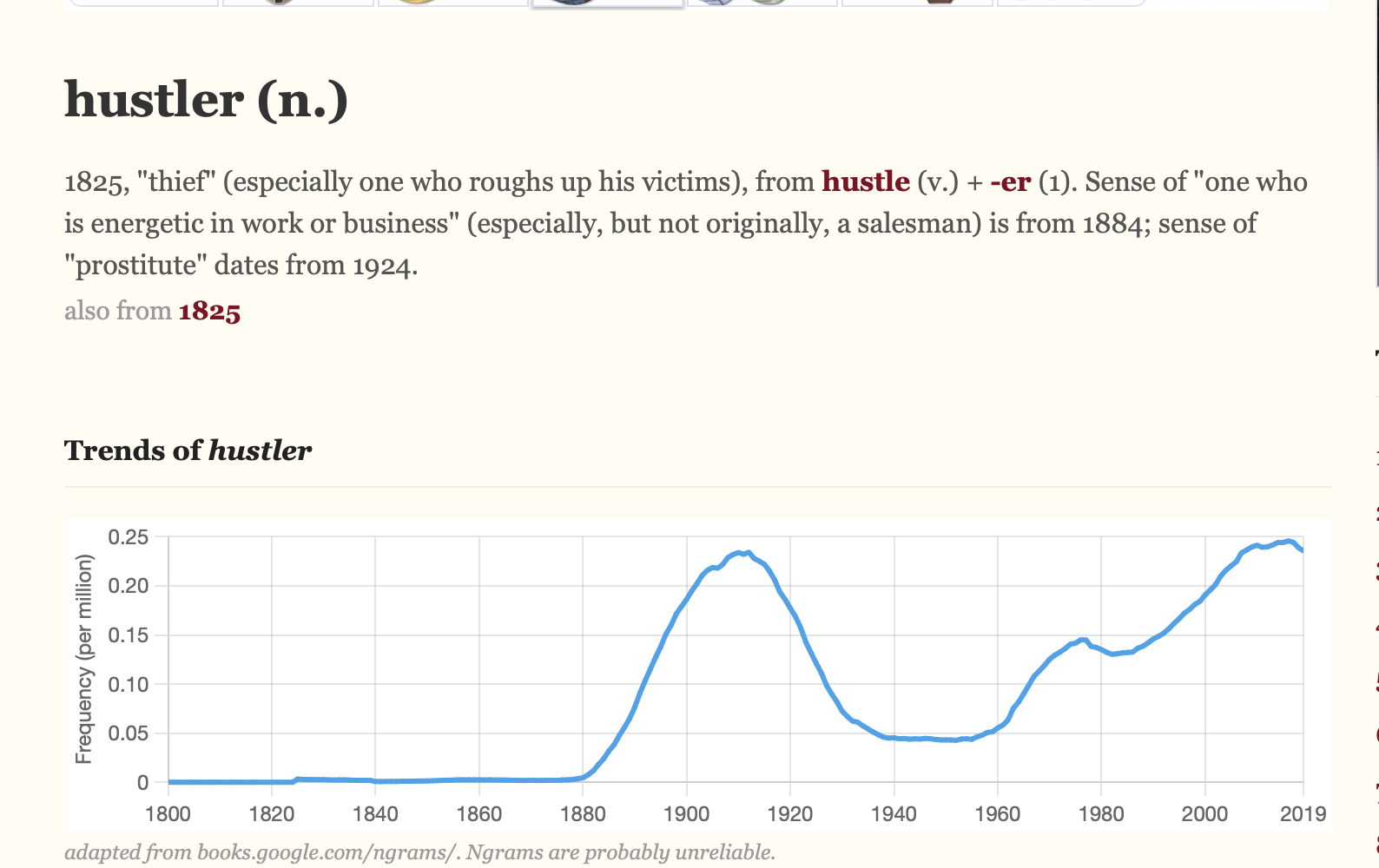Image resolution: width=1379 pixels, height=868 pixels.
Task: Click the ngrams attribution note below chart
Action: (x=419, y=852)
